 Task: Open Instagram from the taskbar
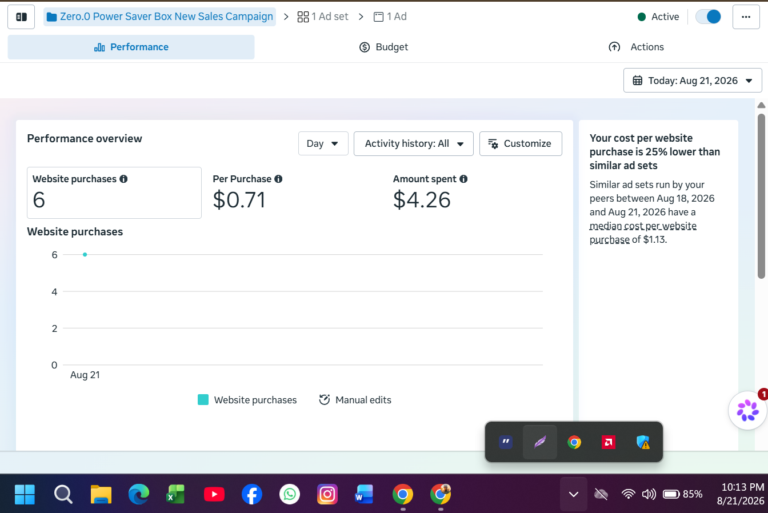tap(327, 494)
